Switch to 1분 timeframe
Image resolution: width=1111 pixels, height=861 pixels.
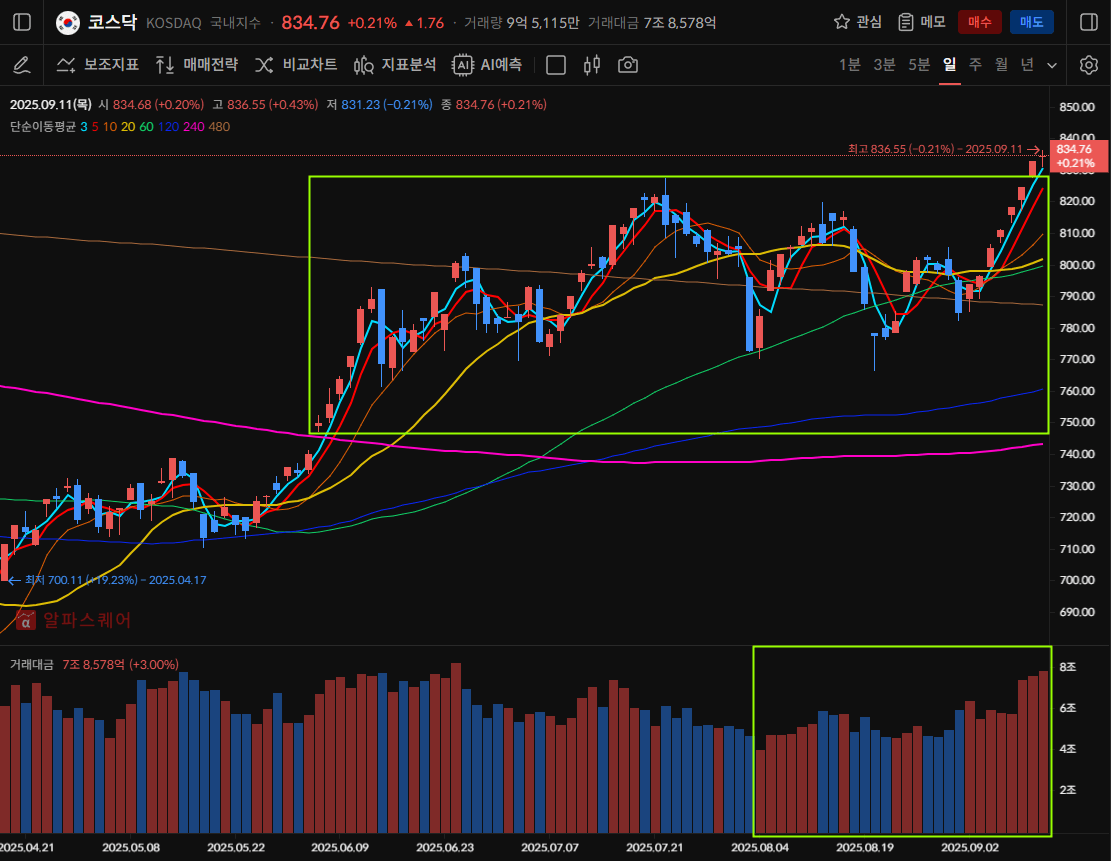(x=850, y=65)
